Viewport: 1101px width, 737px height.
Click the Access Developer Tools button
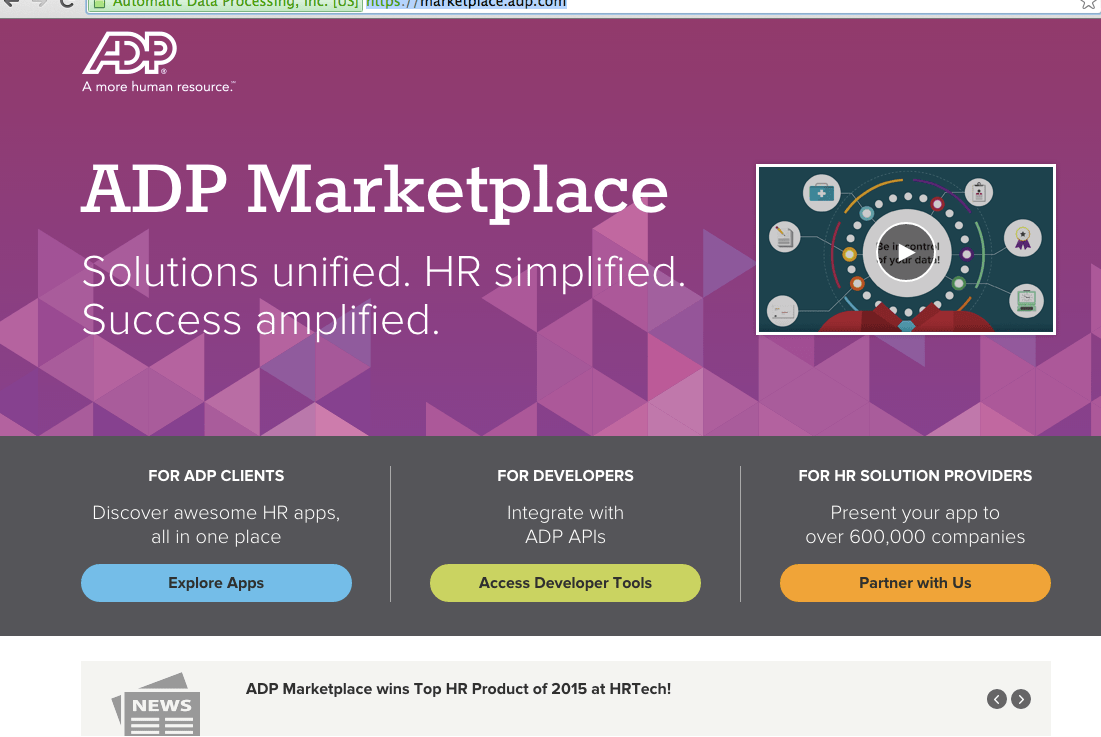pos(565,583)
